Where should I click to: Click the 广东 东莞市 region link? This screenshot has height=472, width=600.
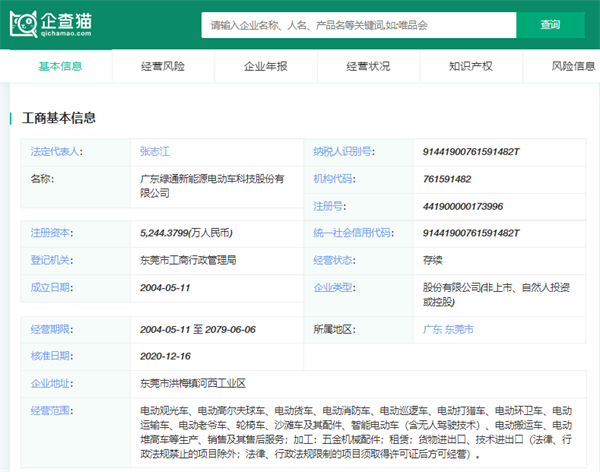448,329
